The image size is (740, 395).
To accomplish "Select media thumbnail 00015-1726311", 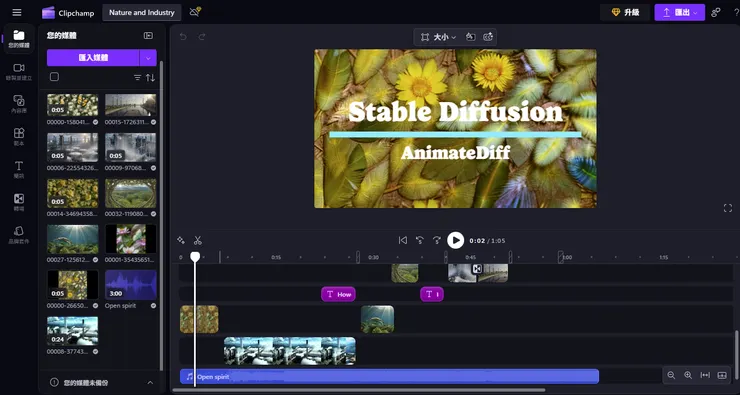I will coord(131,105).
